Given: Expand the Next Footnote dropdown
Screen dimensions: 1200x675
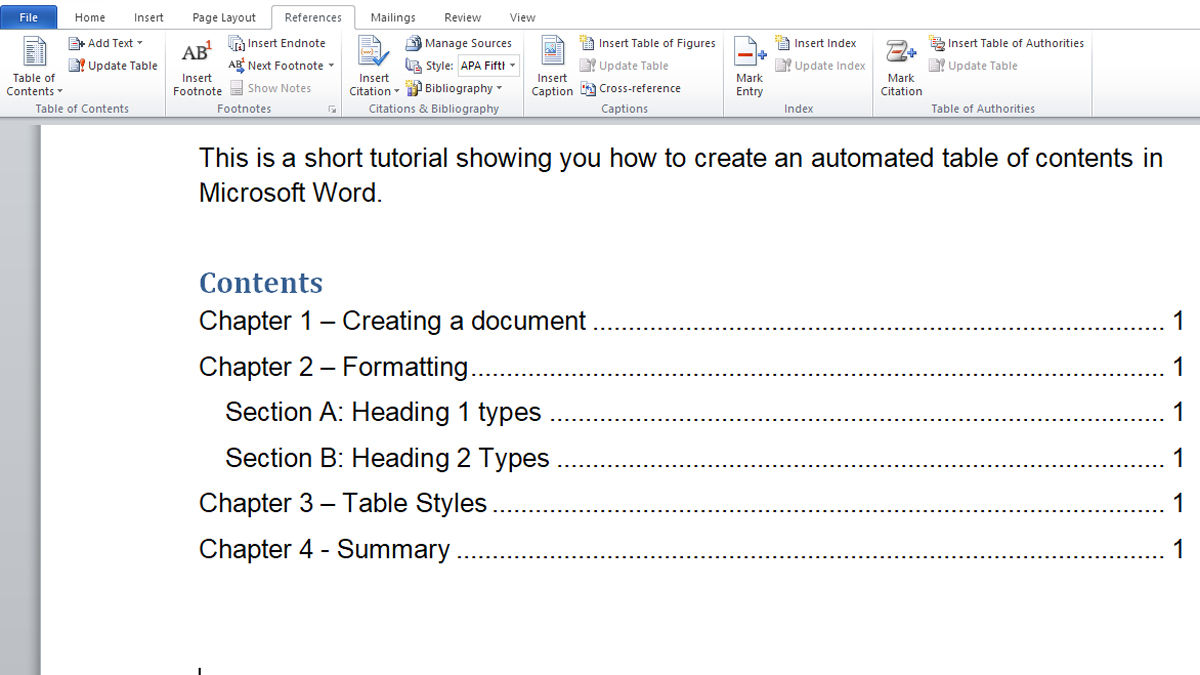Looking at the screenshot, I should click(330, 65).
